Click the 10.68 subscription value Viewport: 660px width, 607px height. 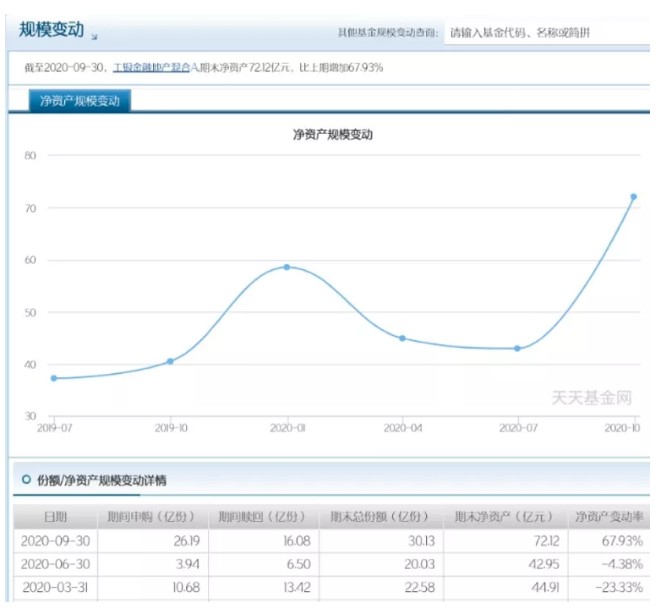(186, 587)
